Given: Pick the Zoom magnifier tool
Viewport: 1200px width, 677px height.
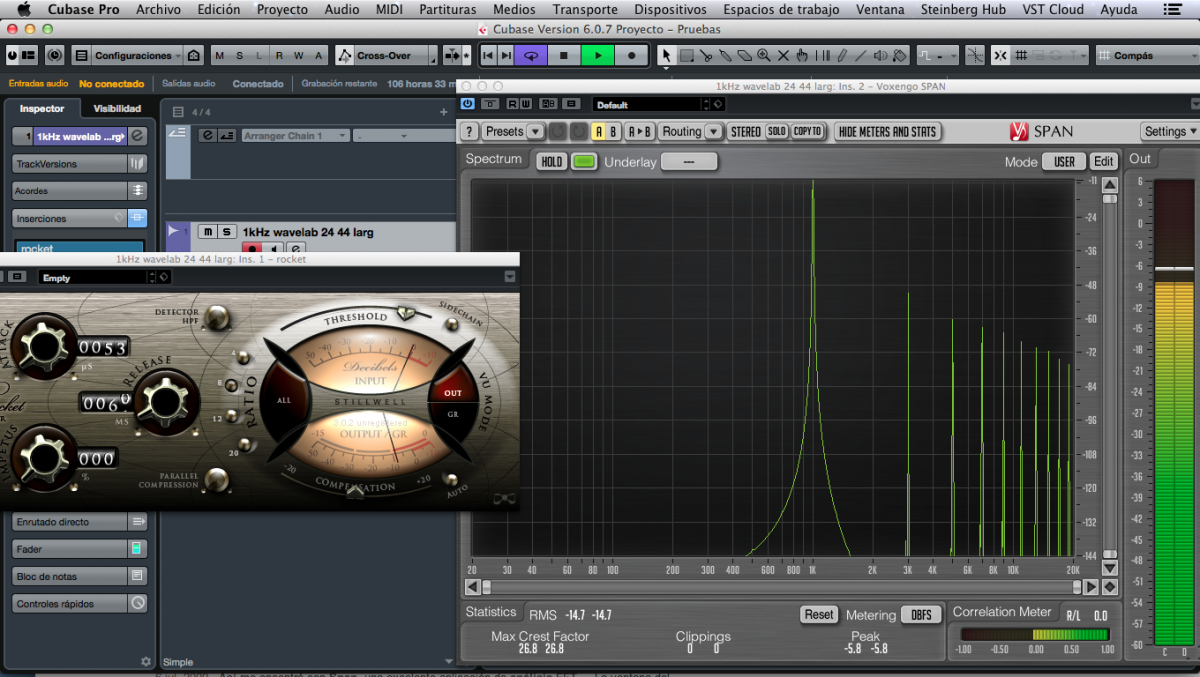Looking at the screenshot, I should pos(764,56).
